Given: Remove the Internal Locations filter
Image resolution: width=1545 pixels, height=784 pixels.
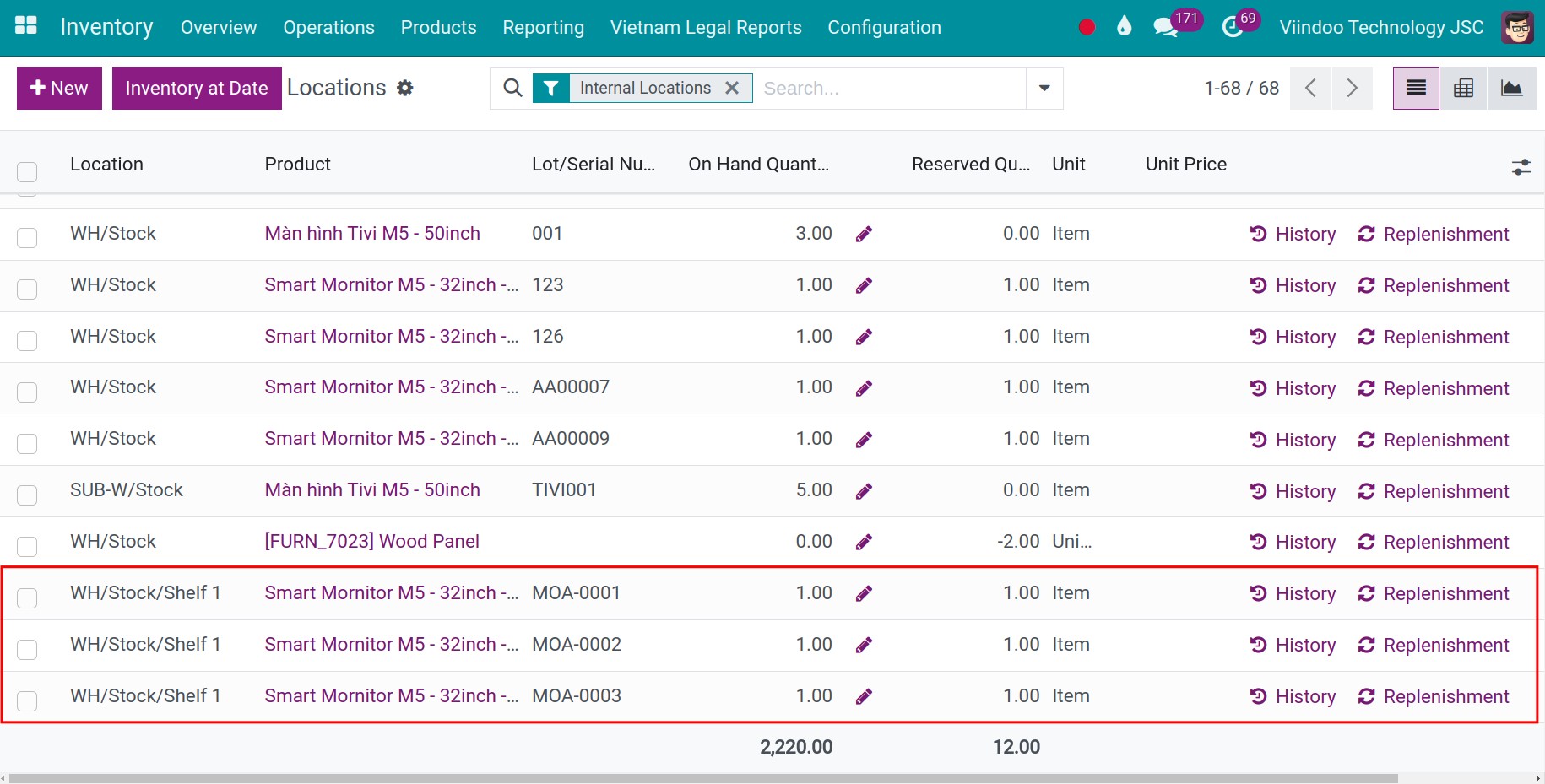Looking at the screenshot, I should (x=732, y=88).
